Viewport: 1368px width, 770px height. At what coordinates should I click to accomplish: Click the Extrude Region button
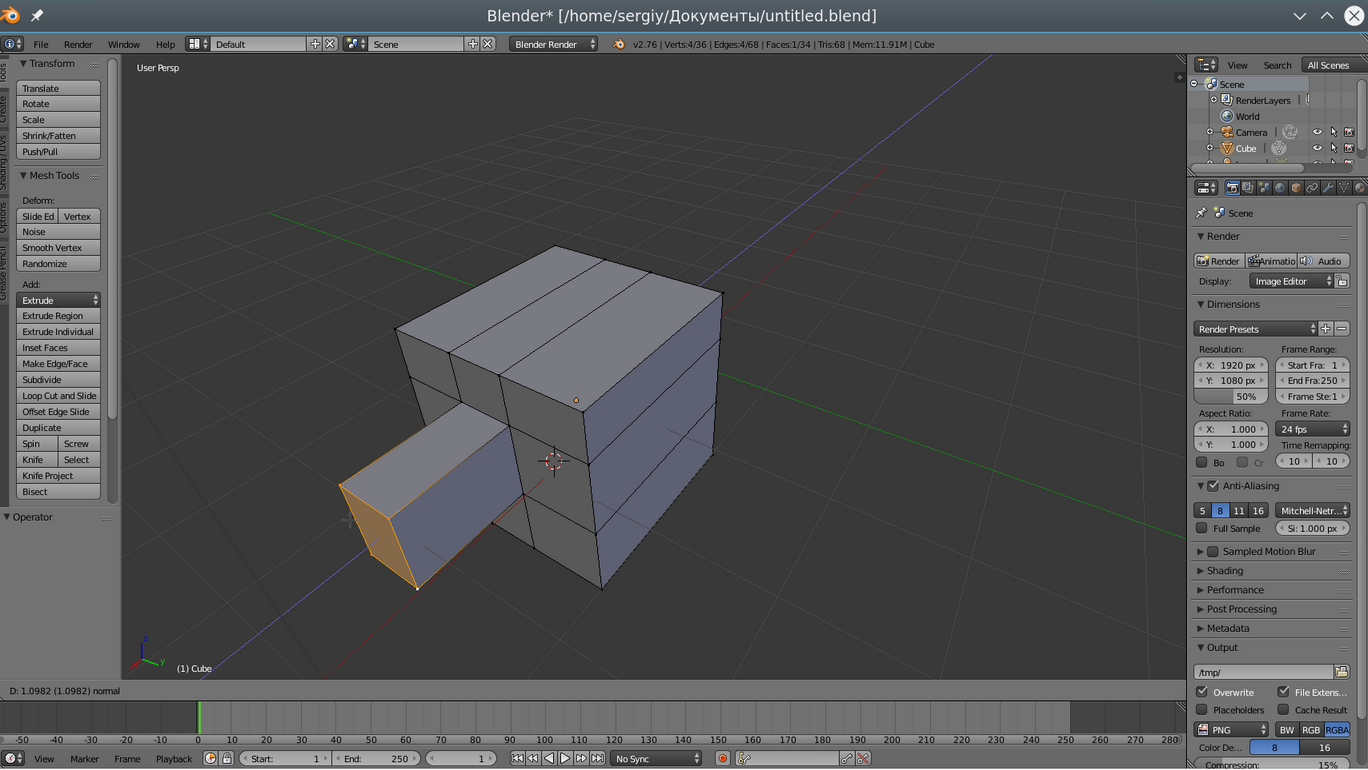[58, 316]
